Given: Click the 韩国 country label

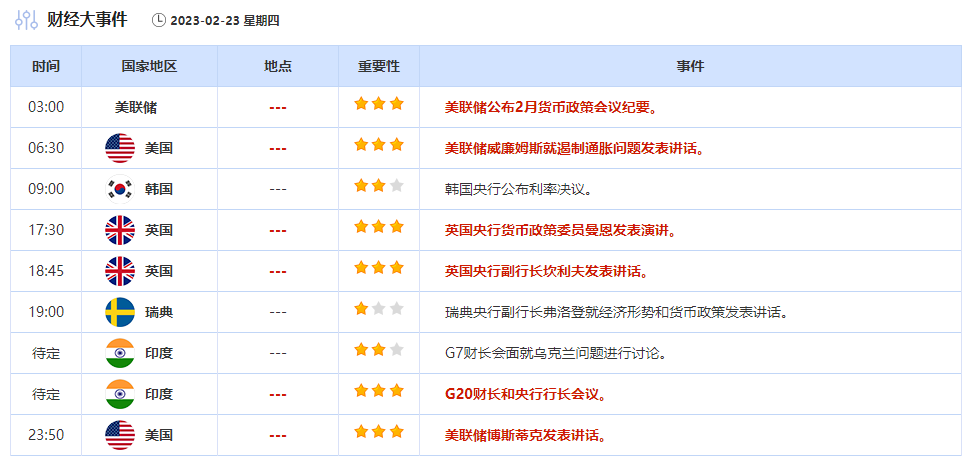Looking at the screenshot, I should [159, 189].
